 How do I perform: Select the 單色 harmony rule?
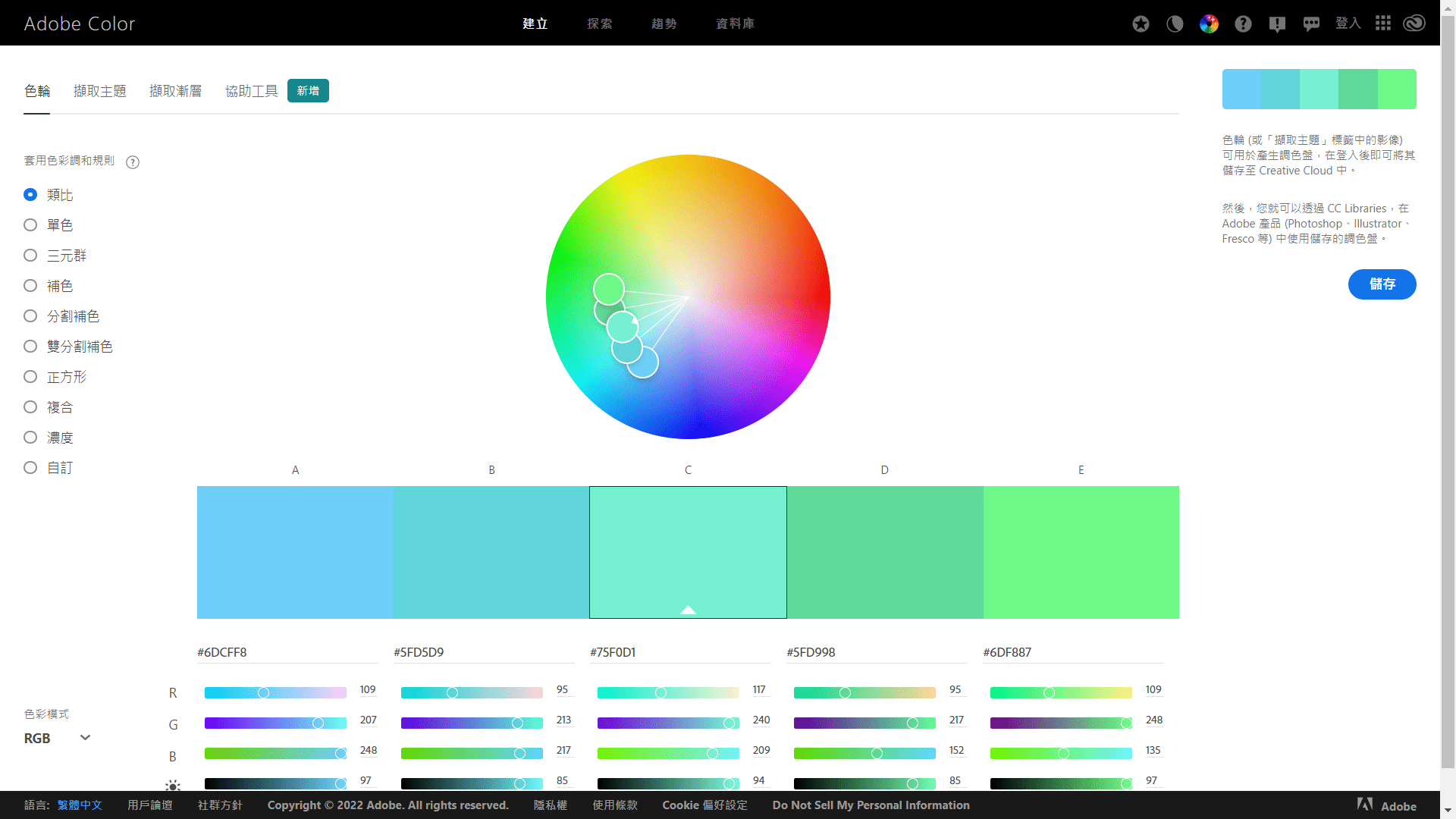coord(49,225)
